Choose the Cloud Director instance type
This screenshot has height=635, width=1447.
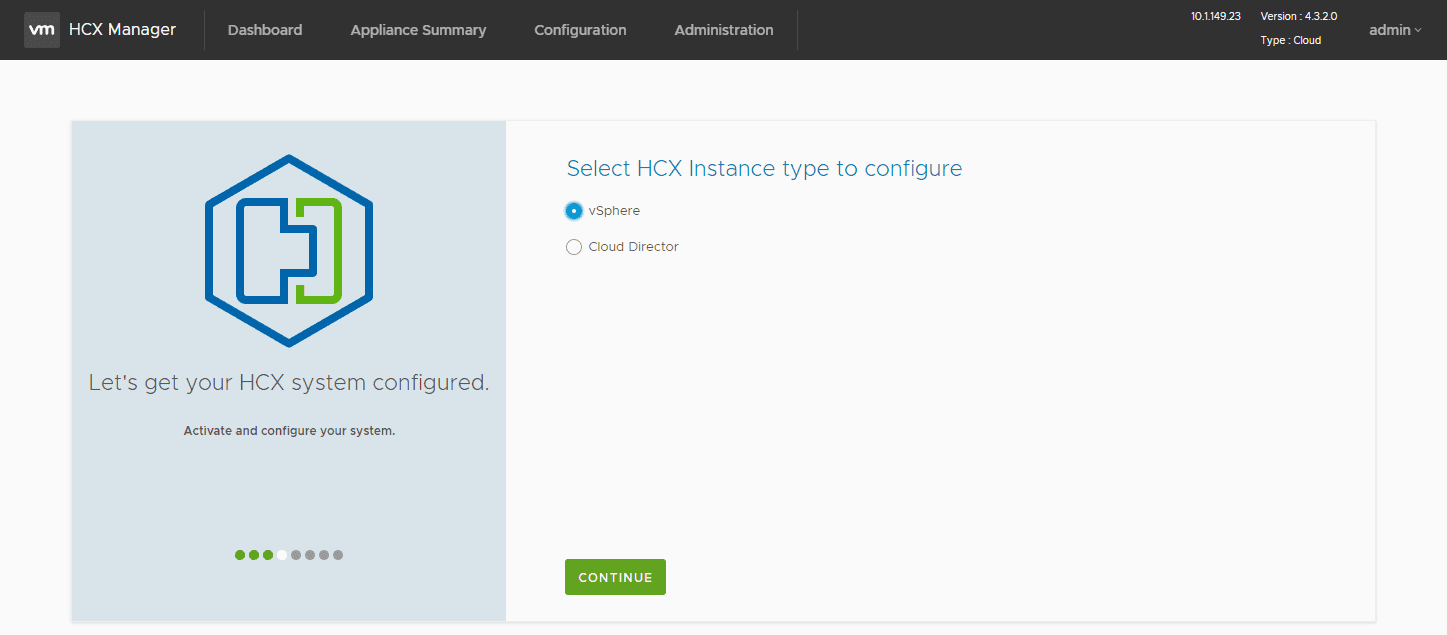tap(574, 247)
